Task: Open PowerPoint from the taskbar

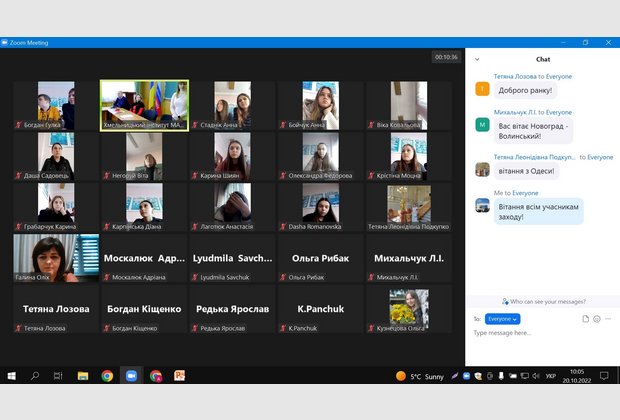Action: pos(180,376)
